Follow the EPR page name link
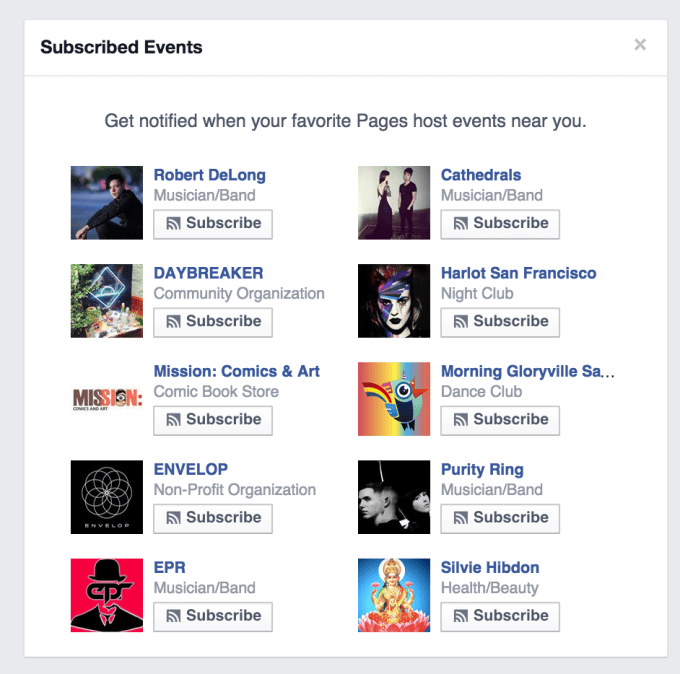 [x=170, y=567]
